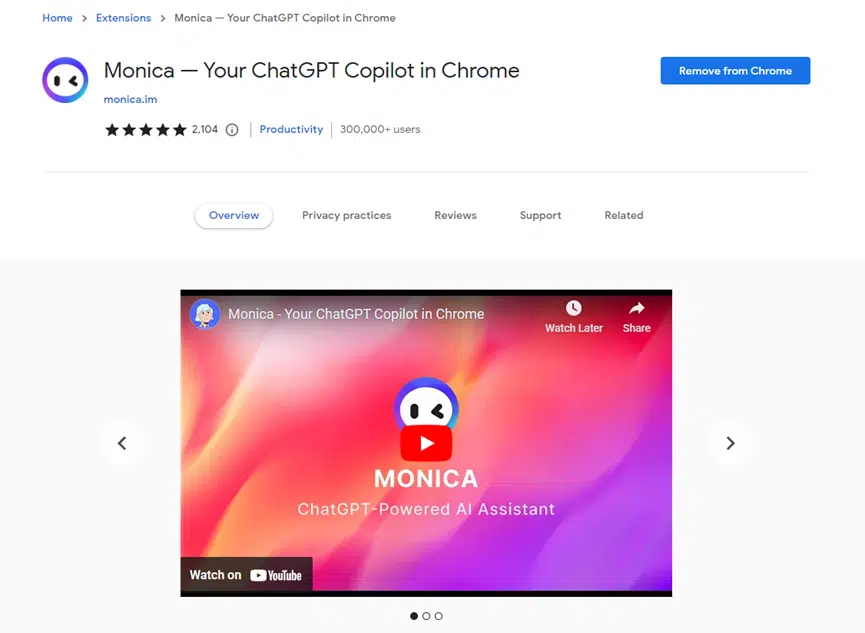
Task: Click the Share arrow icon on video
Action: click(x=637, y=308)
